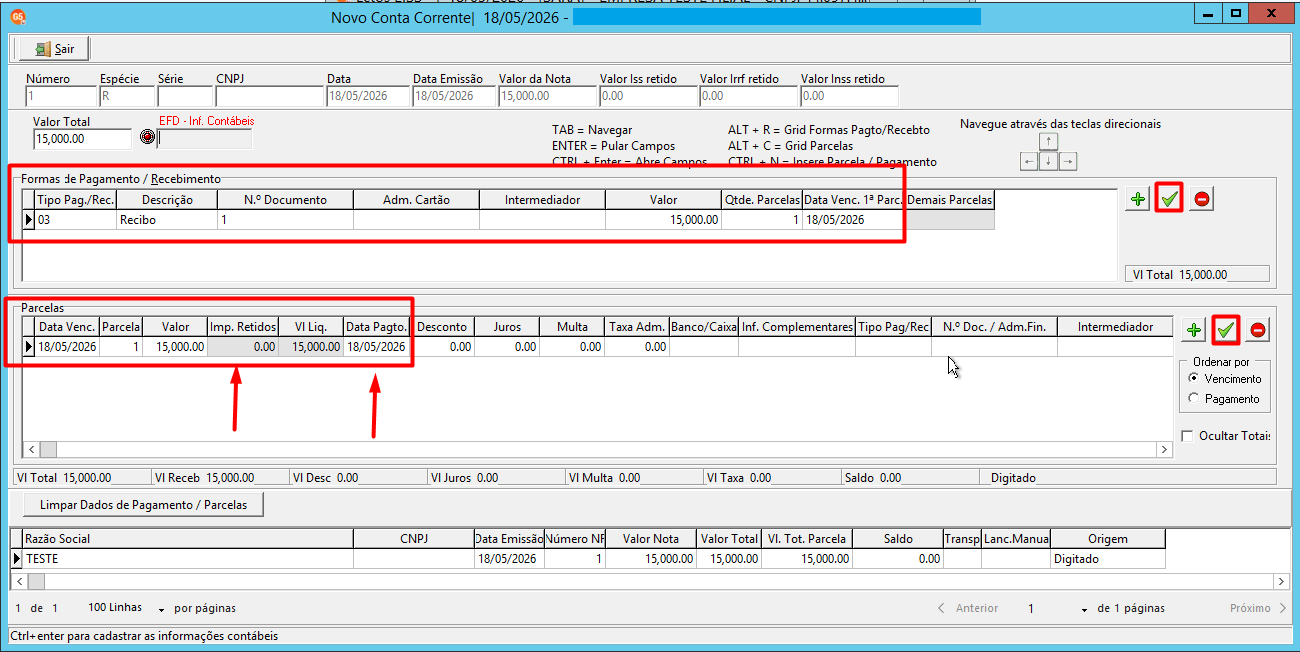Click the Valor Total input field

click(x=82, y=139)
